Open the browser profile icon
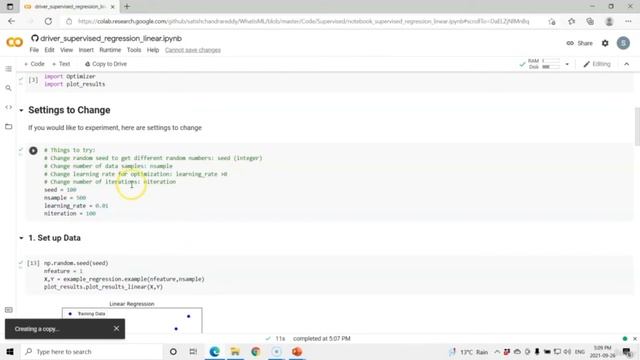640x360 pixels. tap(609, 21)
